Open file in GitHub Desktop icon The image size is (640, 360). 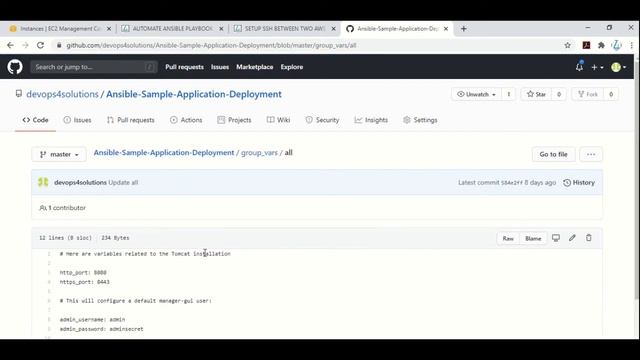[556, 238]
